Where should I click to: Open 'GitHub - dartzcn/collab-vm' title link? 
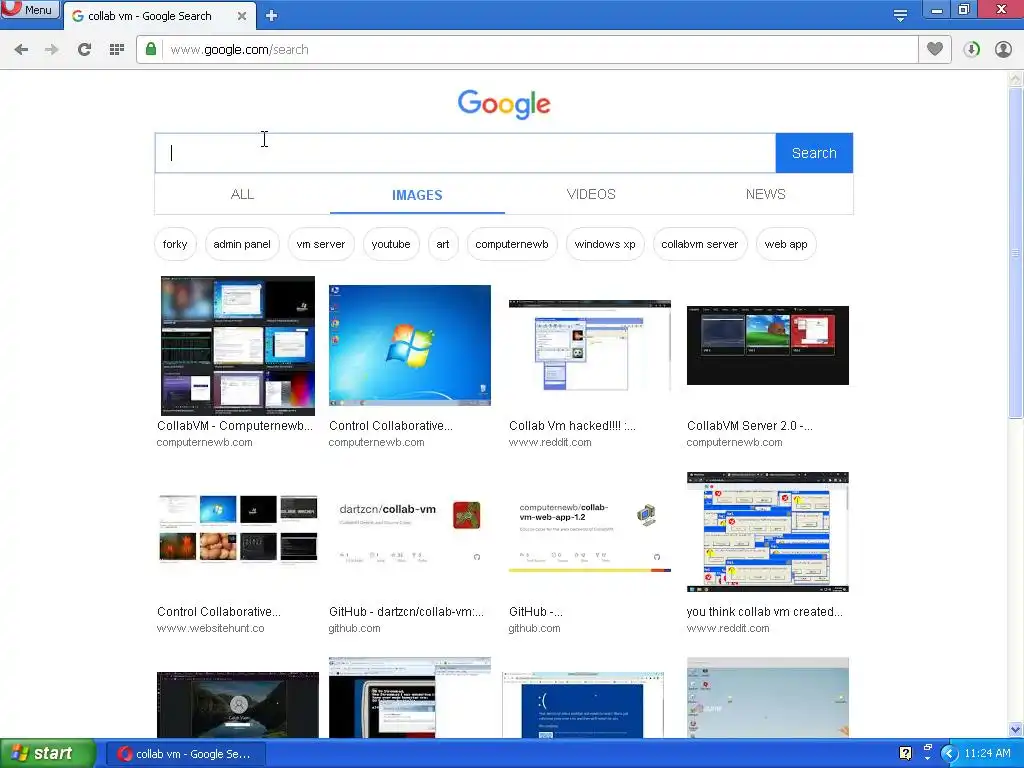point(406,612)
